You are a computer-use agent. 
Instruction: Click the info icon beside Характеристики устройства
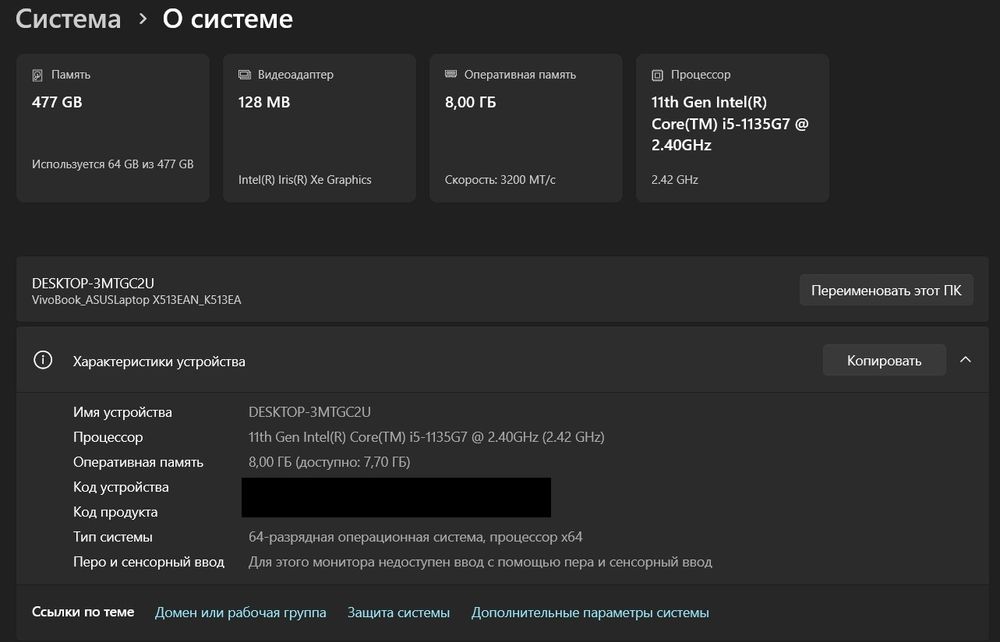(43, 360)
